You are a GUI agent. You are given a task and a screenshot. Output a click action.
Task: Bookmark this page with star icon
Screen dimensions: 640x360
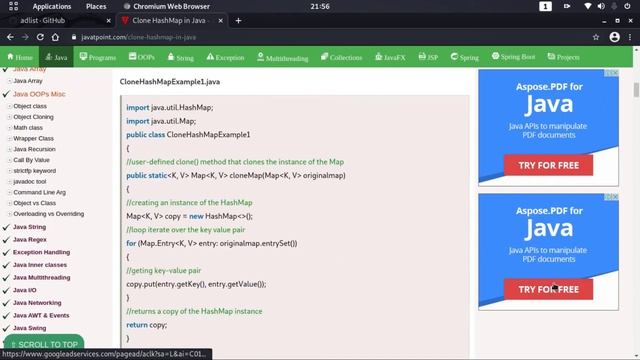point(596,37)
